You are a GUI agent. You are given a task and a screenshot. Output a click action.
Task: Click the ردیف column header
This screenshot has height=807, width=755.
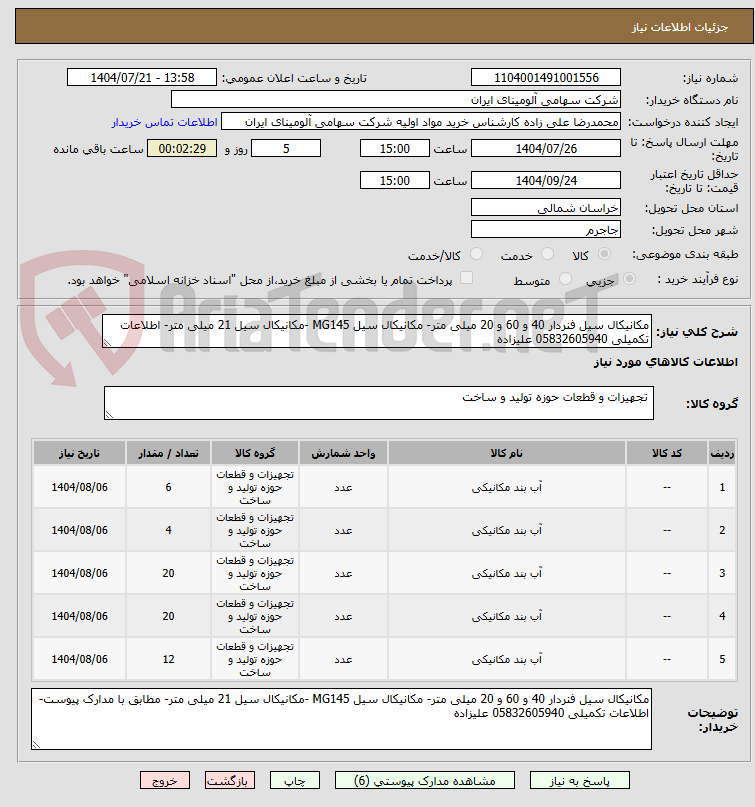pyautogui.click(x=722, y=453)
